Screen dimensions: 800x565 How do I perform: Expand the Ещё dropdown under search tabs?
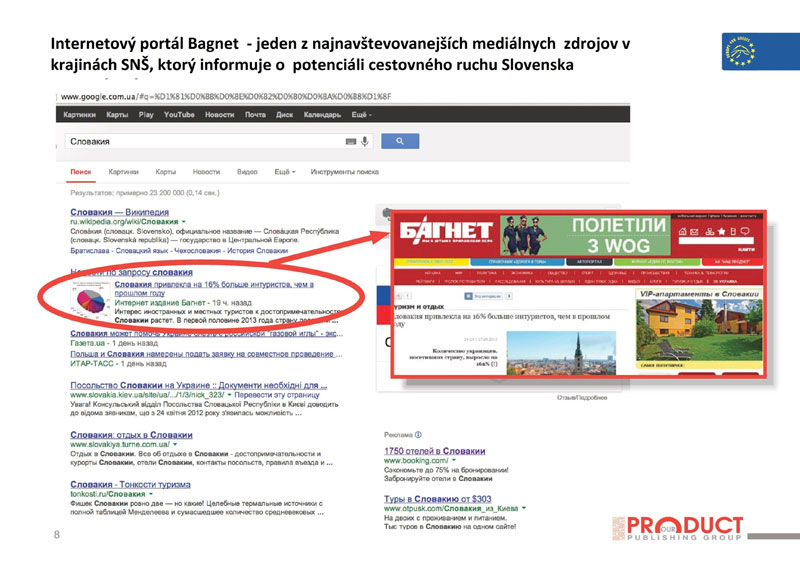point(286,172)
